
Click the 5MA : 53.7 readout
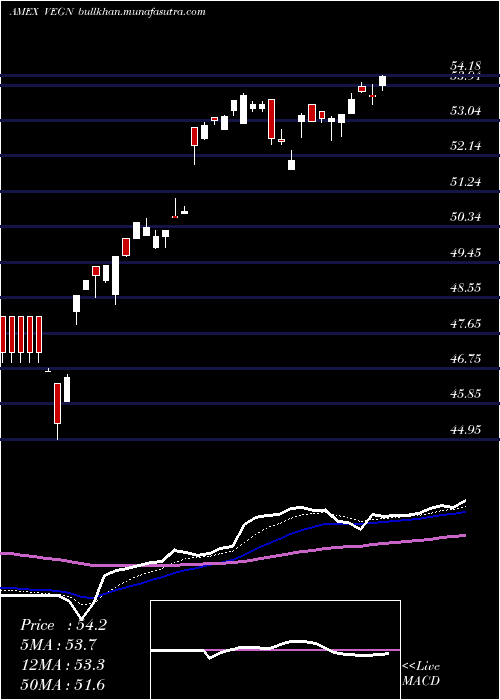[x=58, y=645]
